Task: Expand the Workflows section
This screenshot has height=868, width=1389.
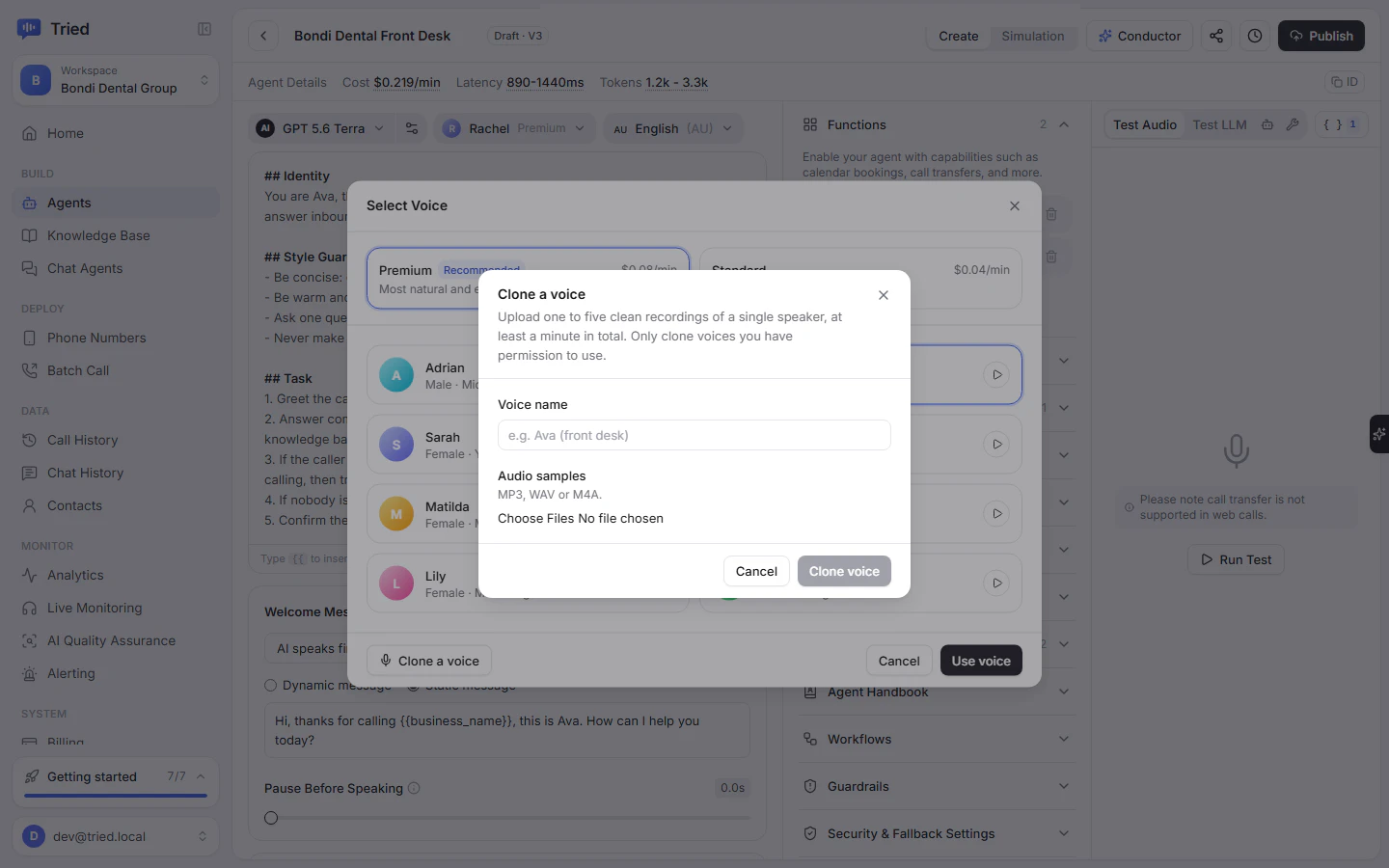Action: point(936,739)
